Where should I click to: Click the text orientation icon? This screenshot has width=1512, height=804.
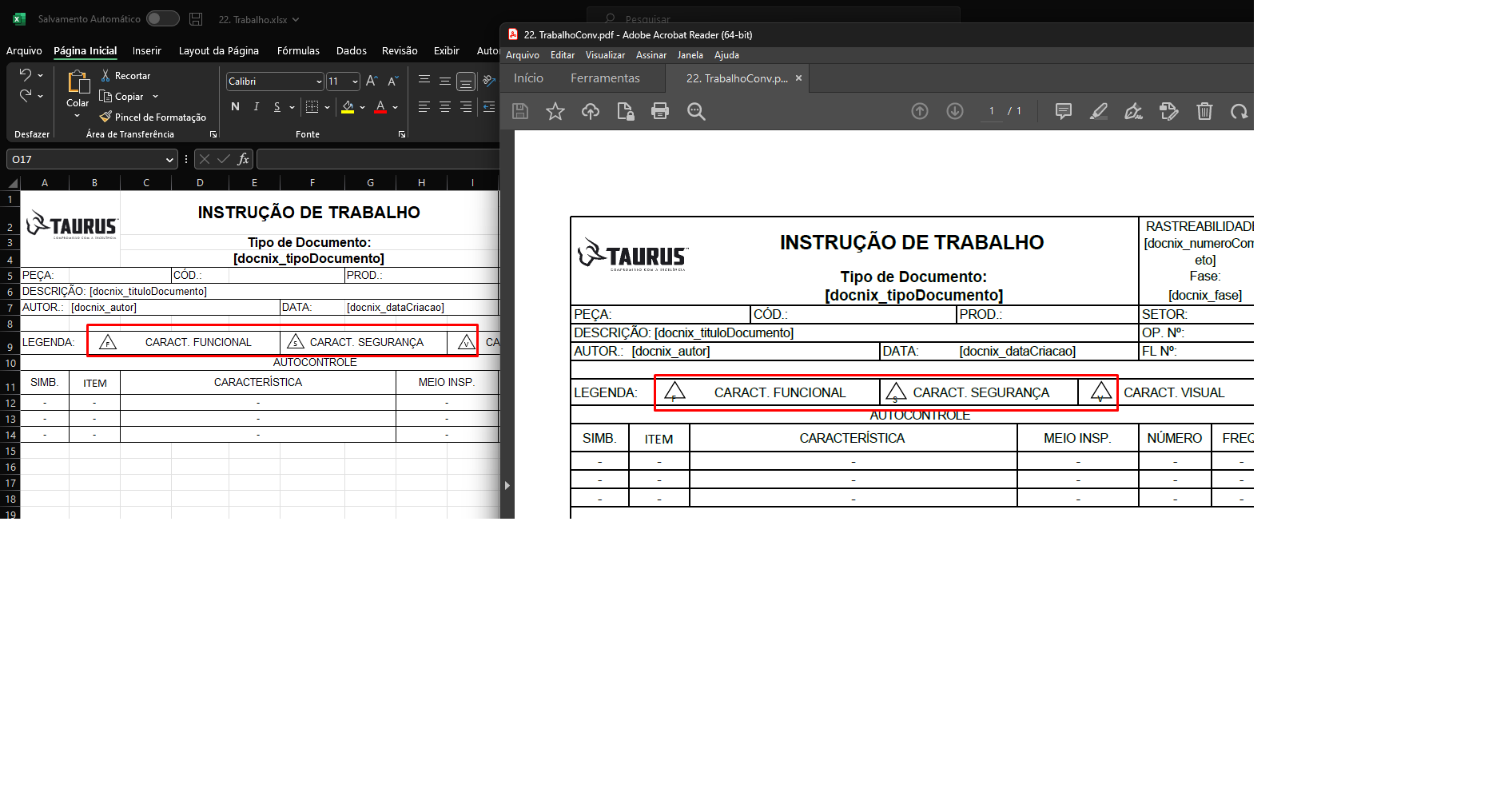point(489,81)
